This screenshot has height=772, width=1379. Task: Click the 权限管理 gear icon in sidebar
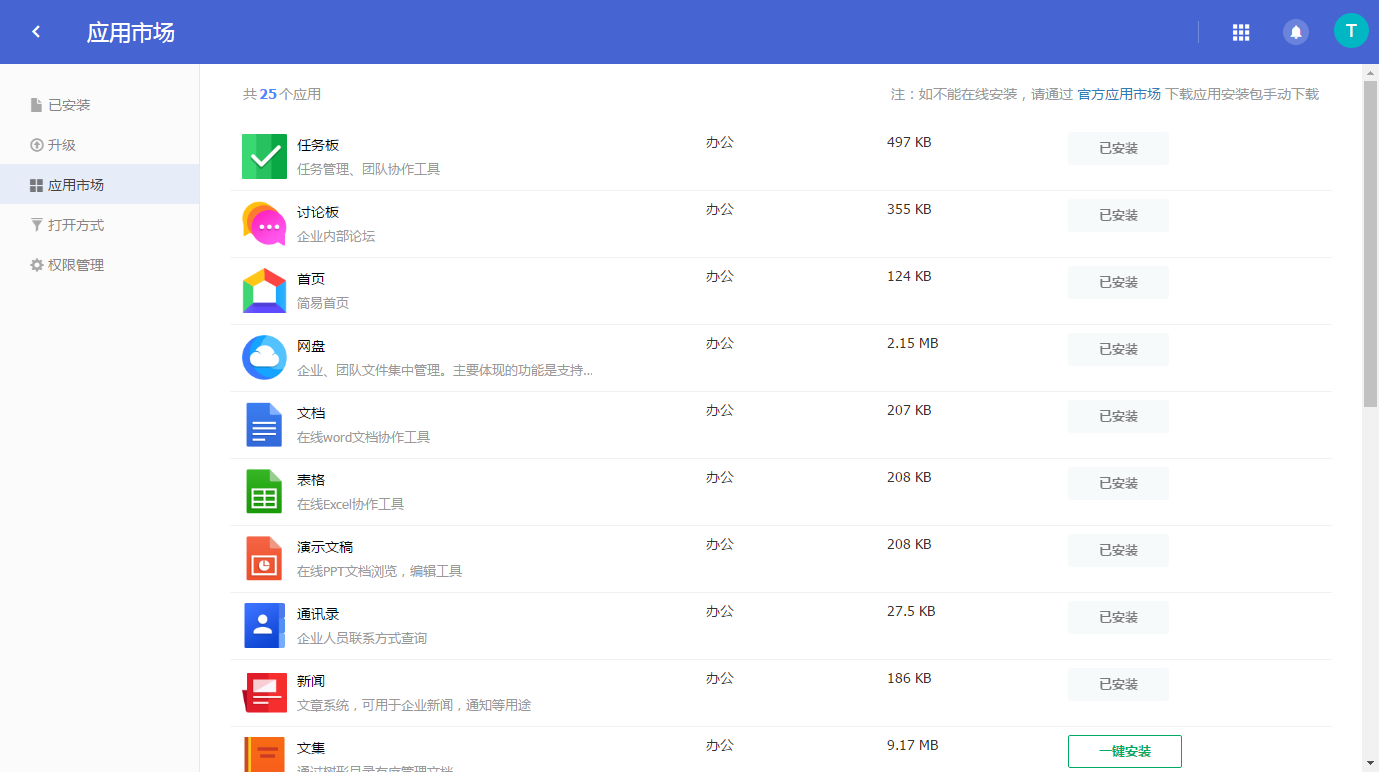coord(37,265)
